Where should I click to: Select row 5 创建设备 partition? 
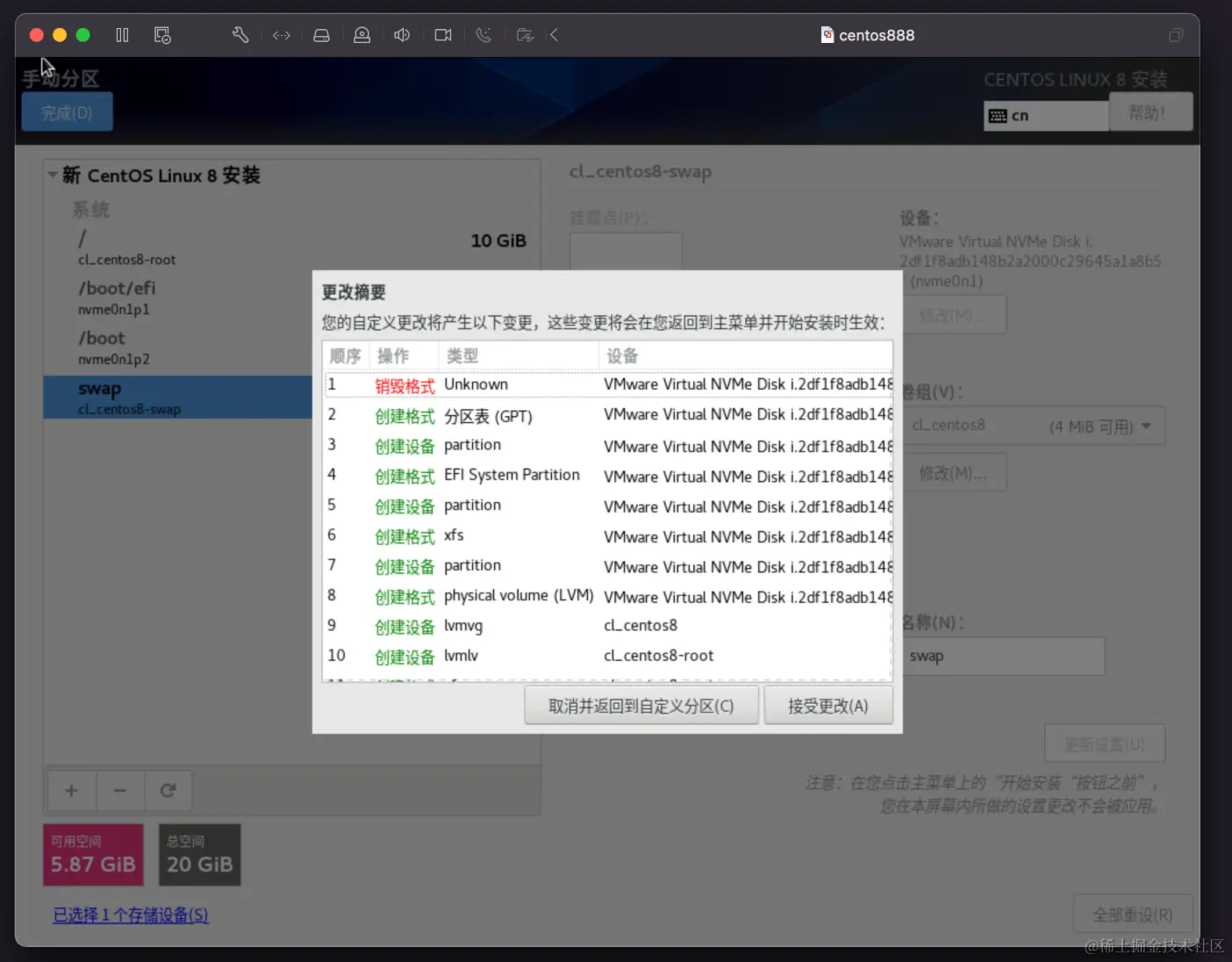coord(608,506)
